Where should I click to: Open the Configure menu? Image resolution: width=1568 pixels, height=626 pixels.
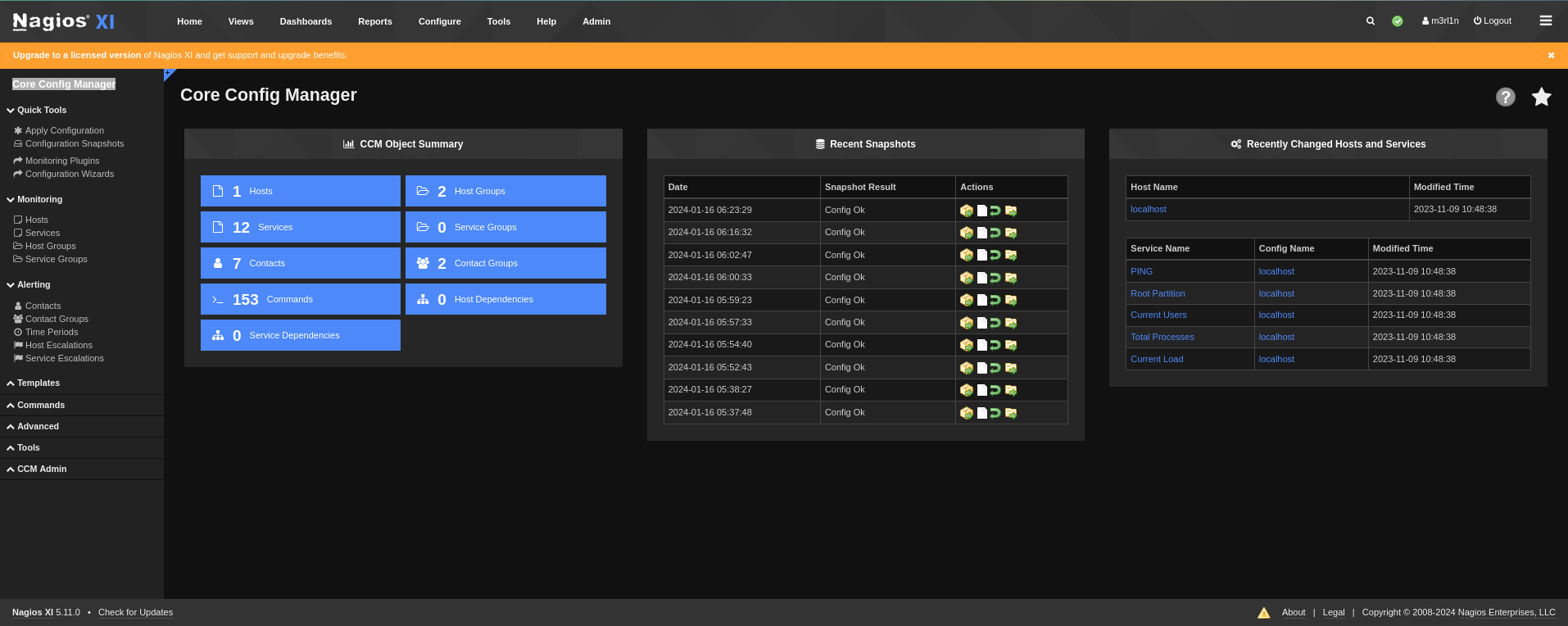coord(440,21)
